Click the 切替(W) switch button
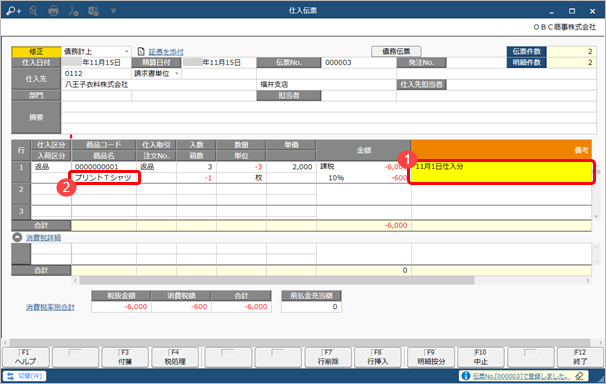 [25, 376]
